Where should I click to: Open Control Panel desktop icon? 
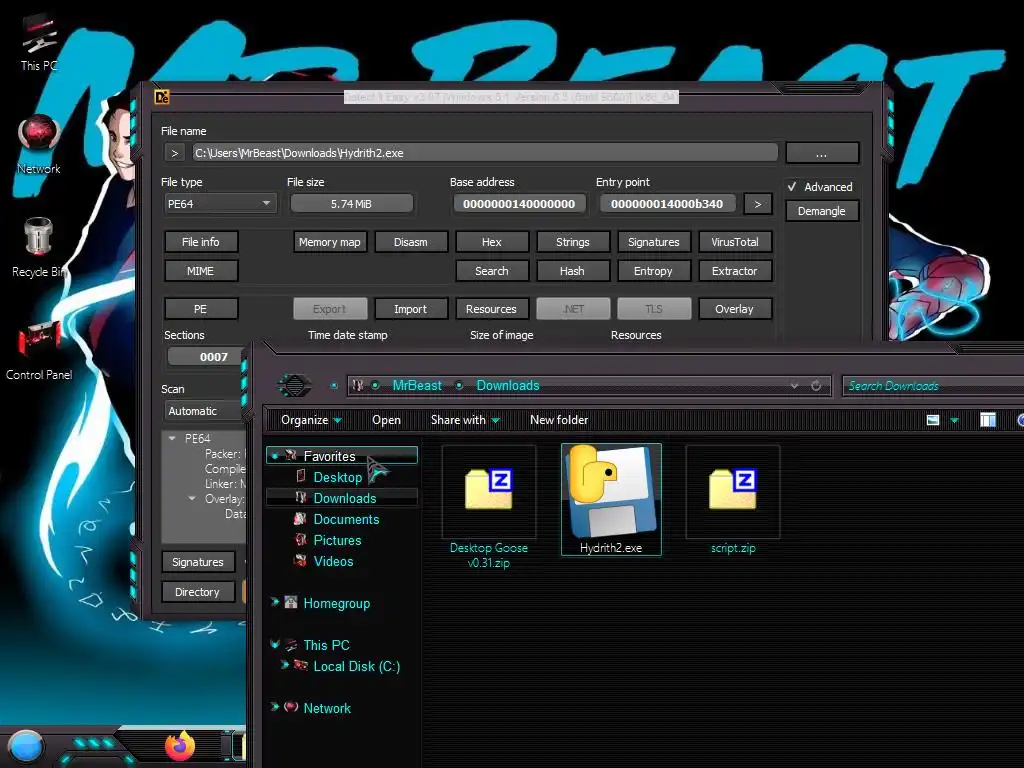click(x=39, y=351)
